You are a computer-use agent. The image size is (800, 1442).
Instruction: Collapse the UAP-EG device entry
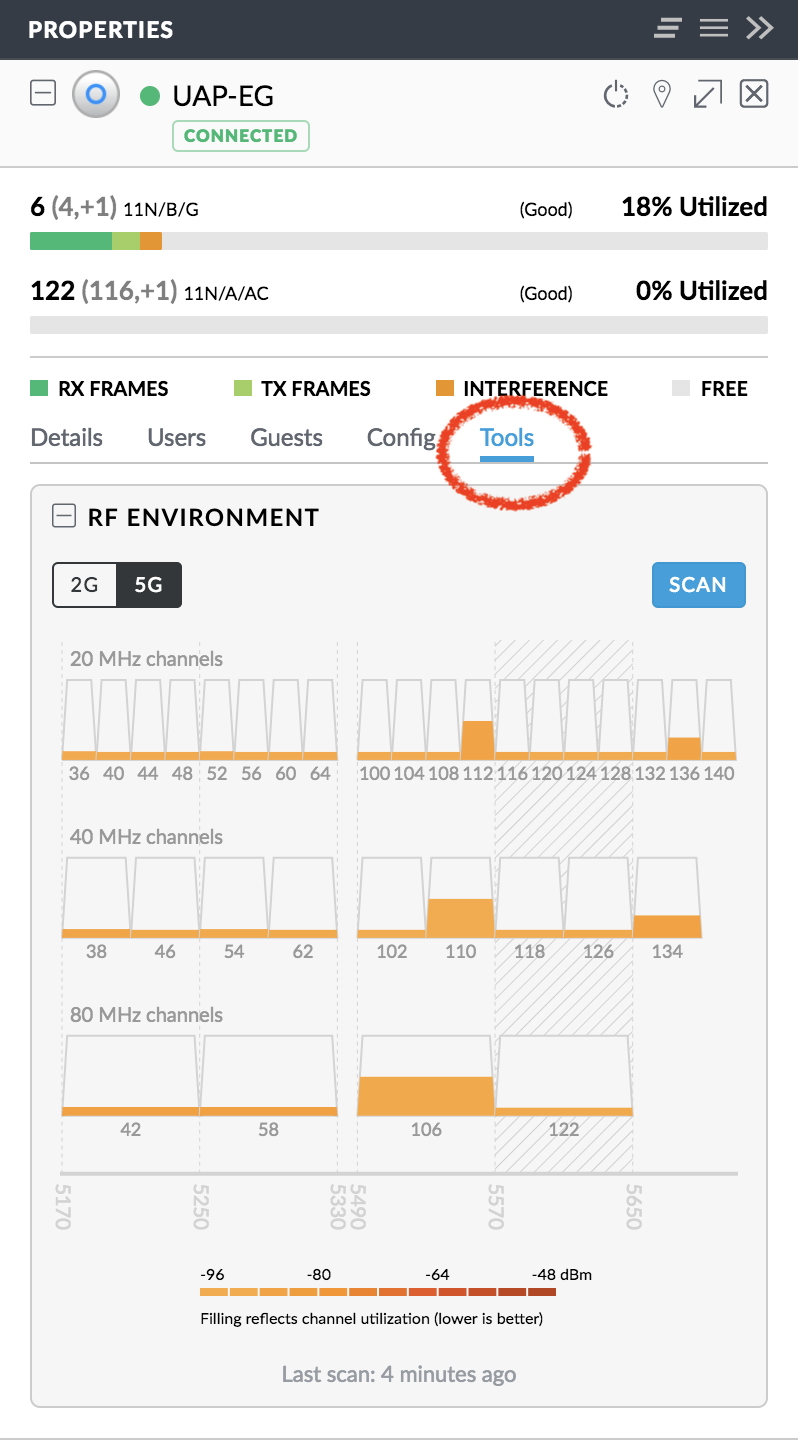pyautogui.click(x=43, y=94)
